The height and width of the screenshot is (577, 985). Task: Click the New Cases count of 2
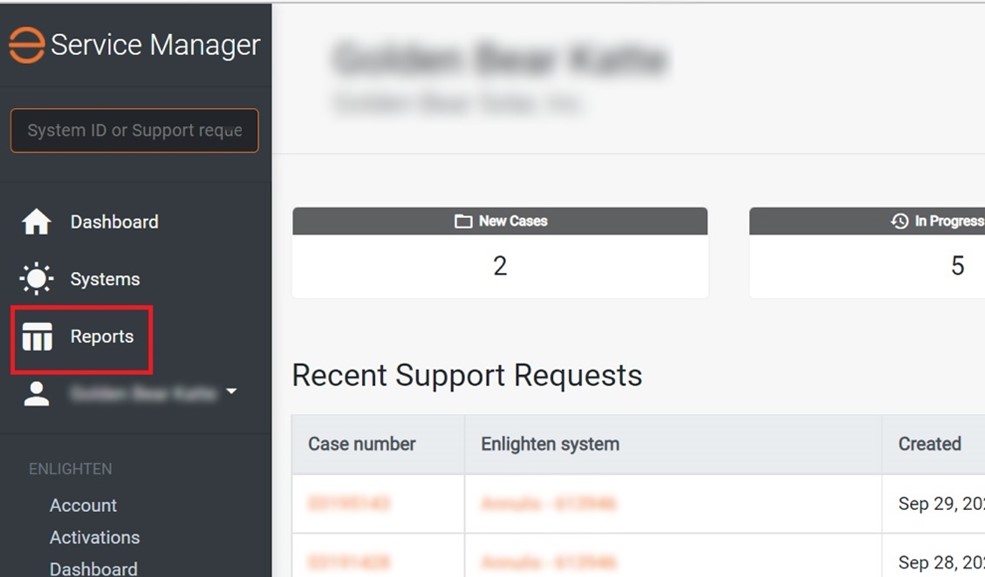(x=499, y=265)
